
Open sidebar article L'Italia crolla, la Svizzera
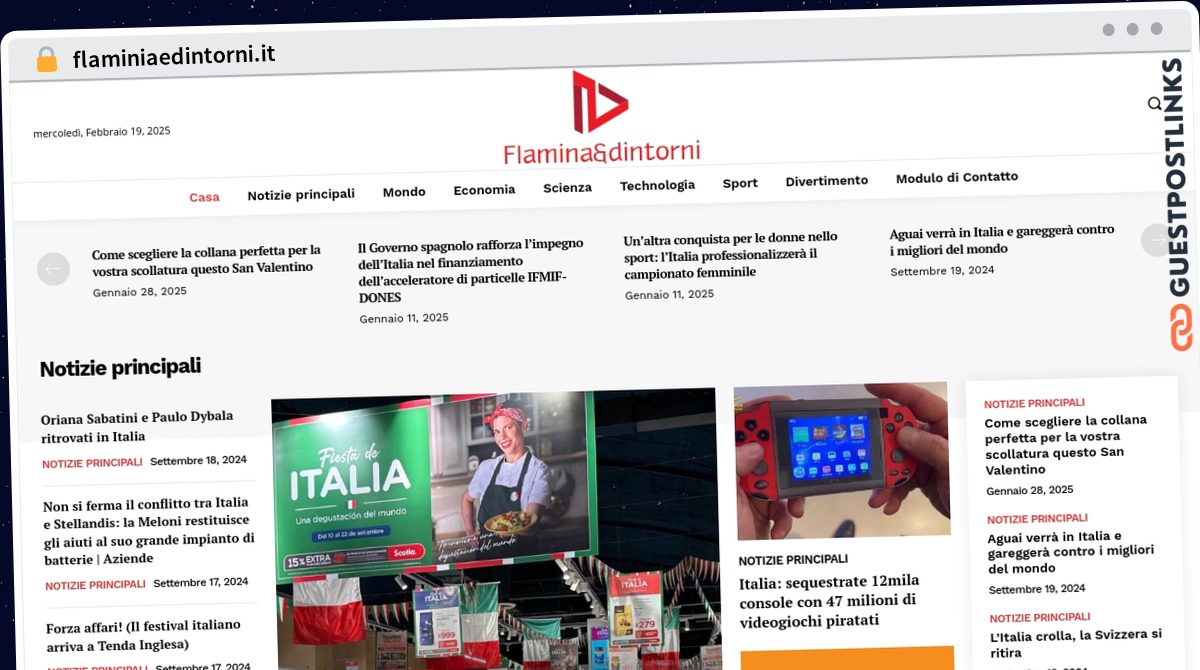pyautogui.click(x=1076, y=644)
